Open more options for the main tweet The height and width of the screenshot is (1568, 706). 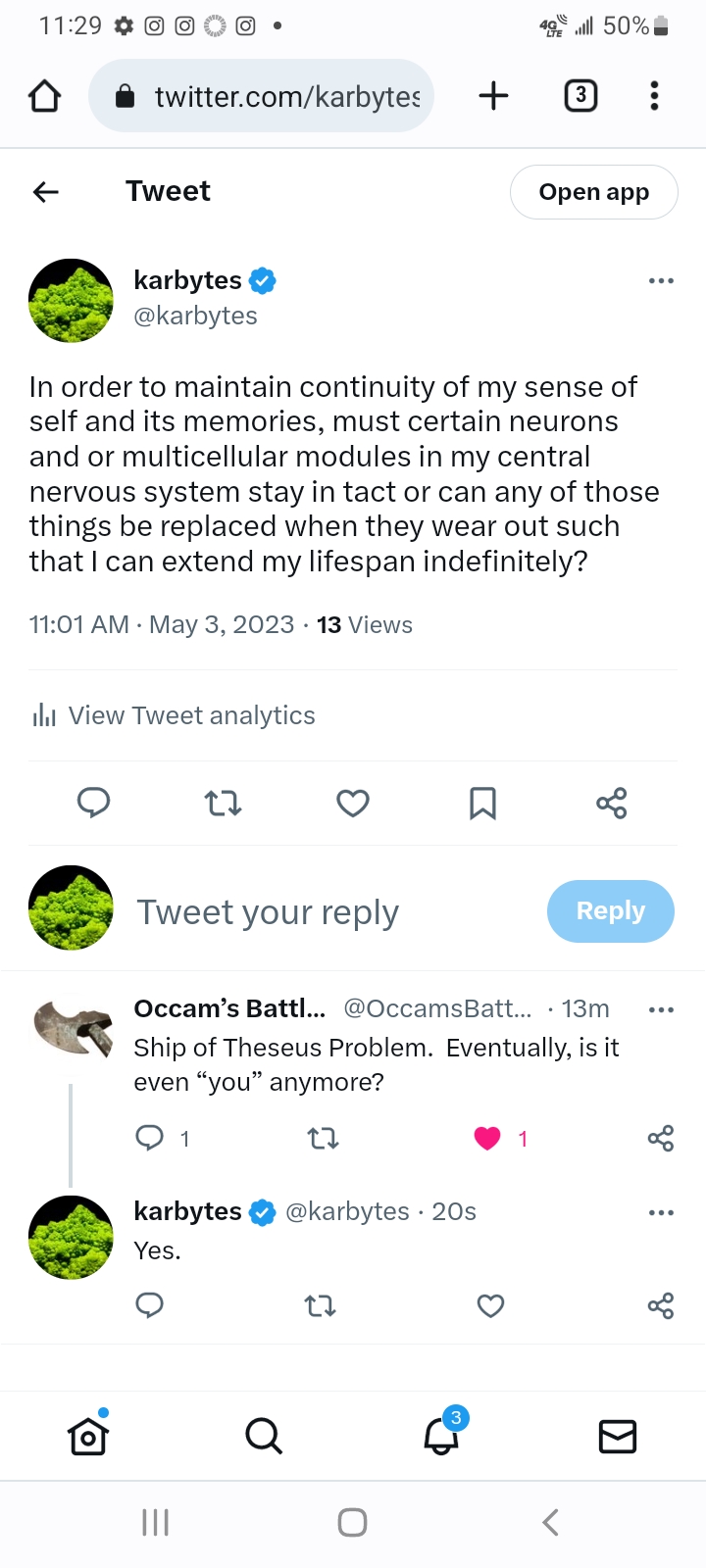[x=662, y=281]
